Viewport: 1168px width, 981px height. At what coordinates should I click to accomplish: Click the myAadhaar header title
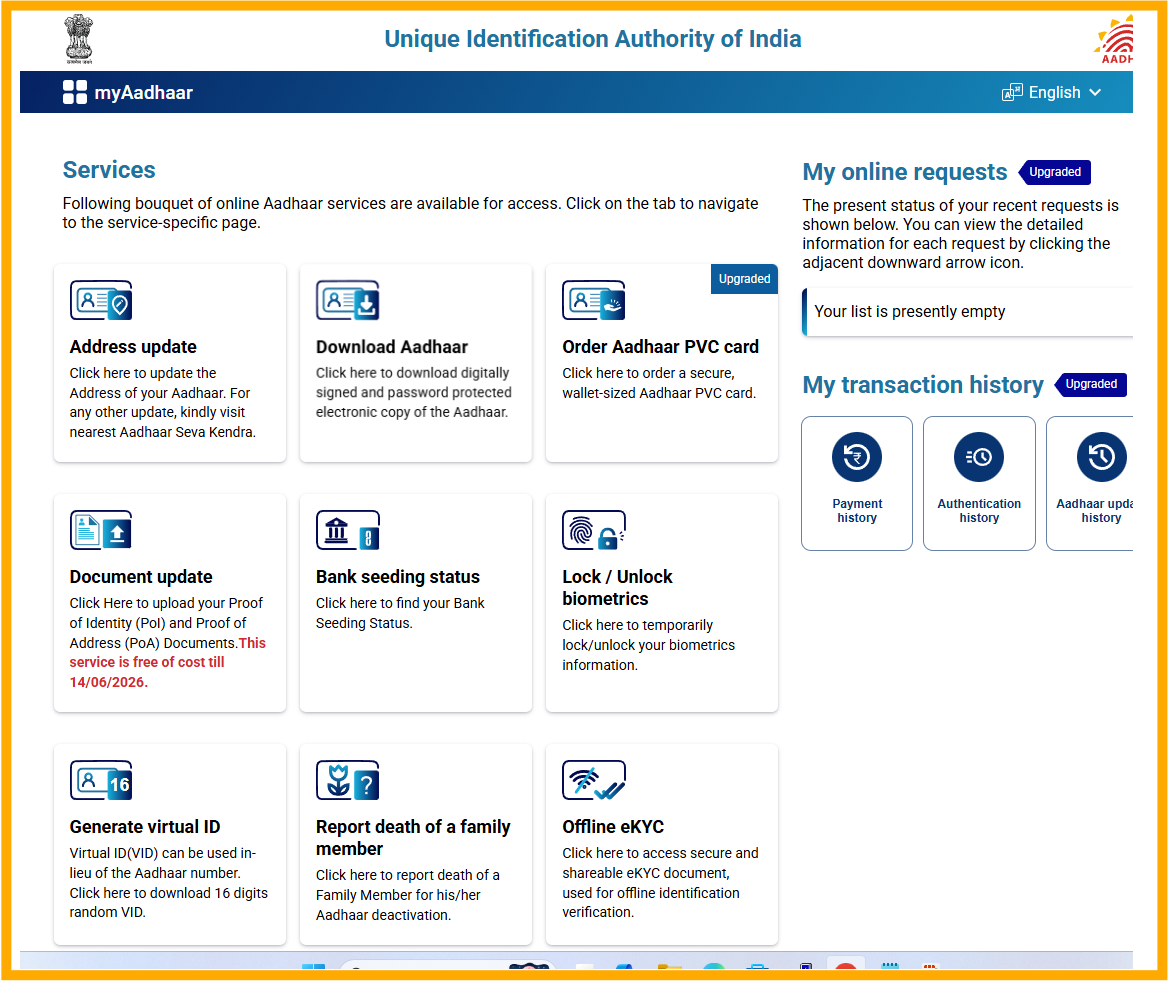[144, 93]
